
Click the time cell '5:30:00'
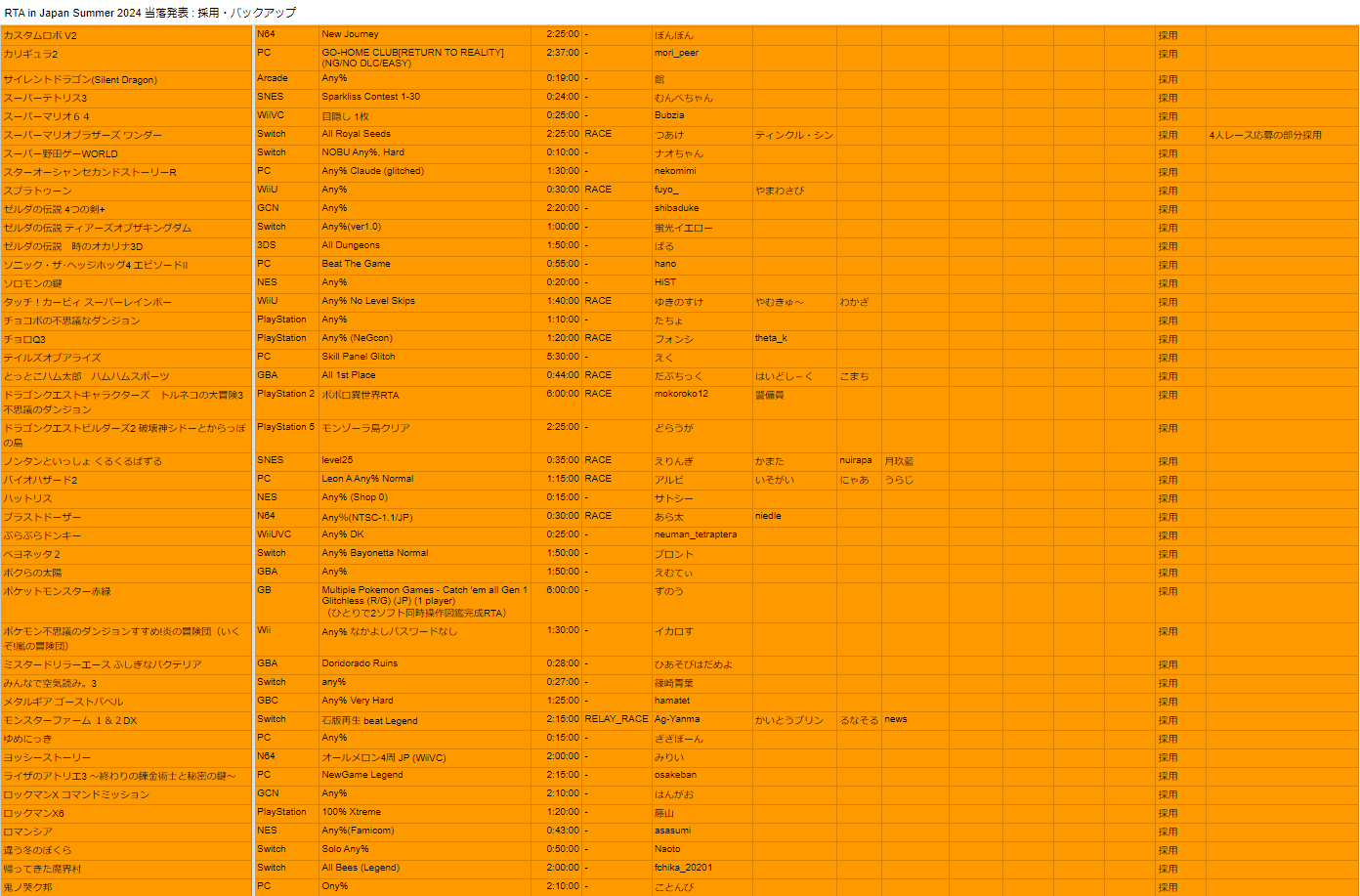point(557,359)
